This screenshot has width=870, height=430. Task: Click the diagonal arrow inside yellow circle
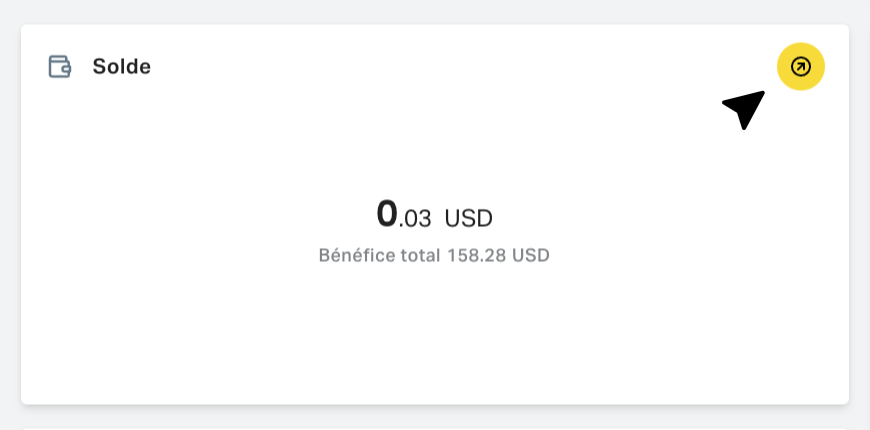click(x=801, y=67)
